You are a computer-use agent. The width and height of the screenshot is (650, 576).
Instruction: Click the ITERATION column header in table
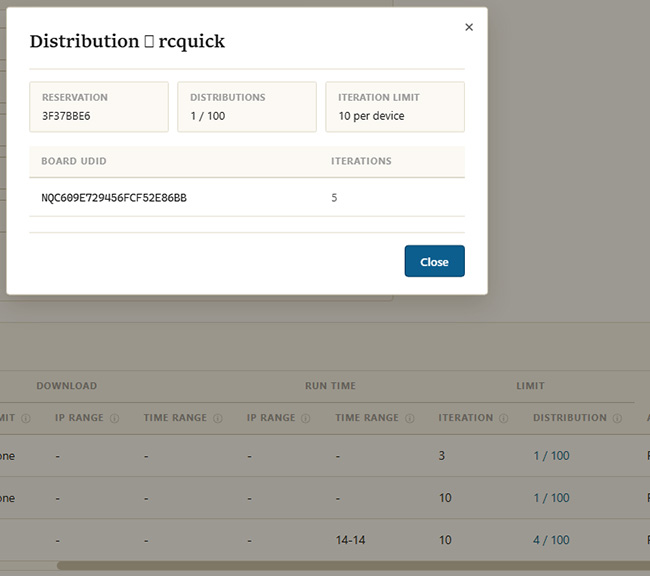466,418
